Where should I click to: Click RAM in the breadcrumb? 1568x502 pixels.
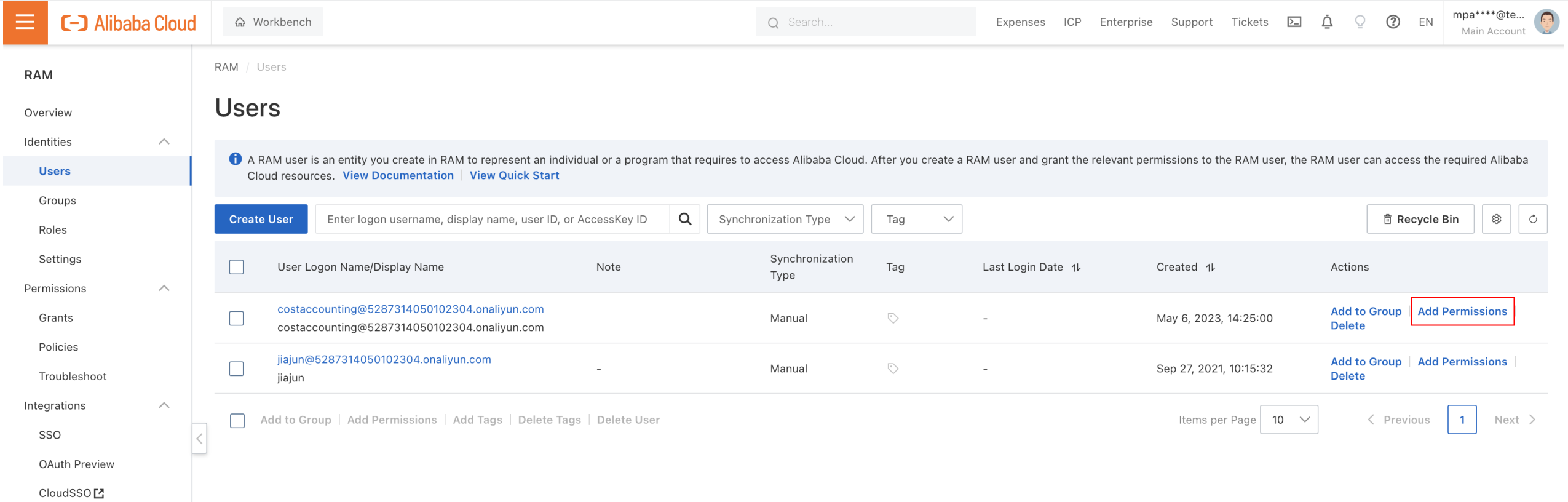226,67
